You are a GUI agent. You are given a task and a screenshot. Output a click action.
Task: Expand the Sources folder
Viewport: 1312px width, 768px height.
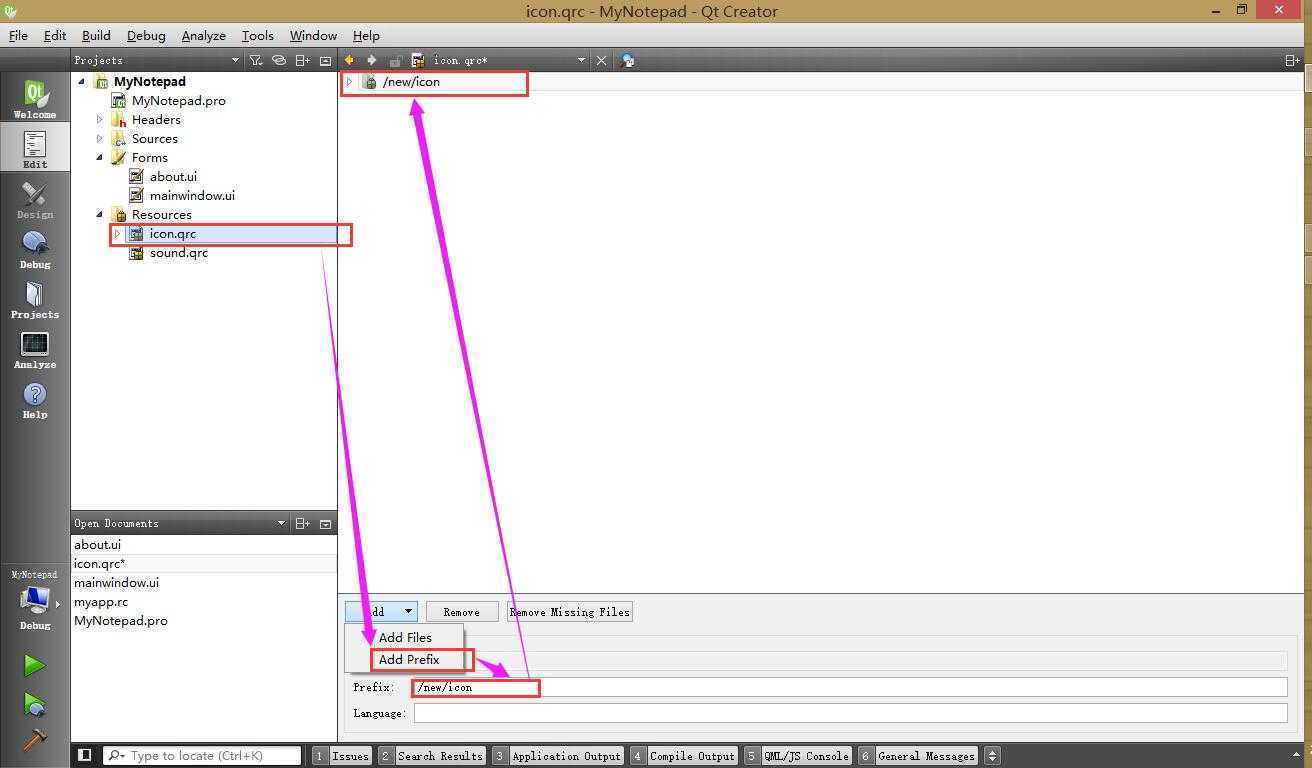[100, 138]
